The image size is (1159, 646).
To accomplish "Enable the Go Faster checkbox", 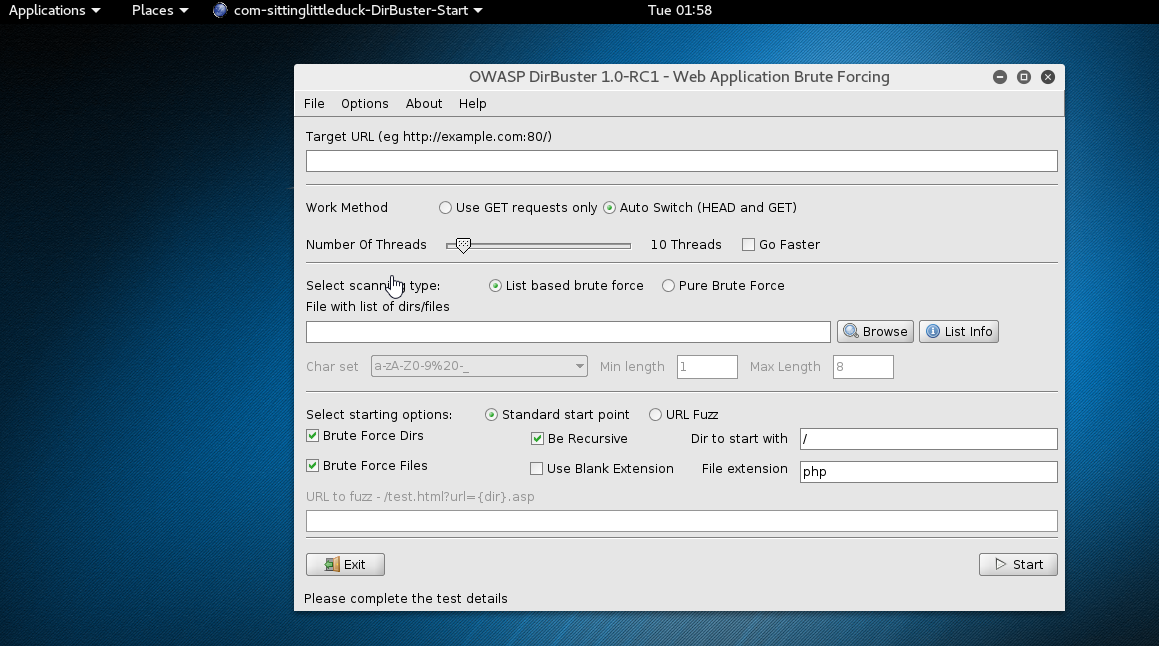I will 748,245.
